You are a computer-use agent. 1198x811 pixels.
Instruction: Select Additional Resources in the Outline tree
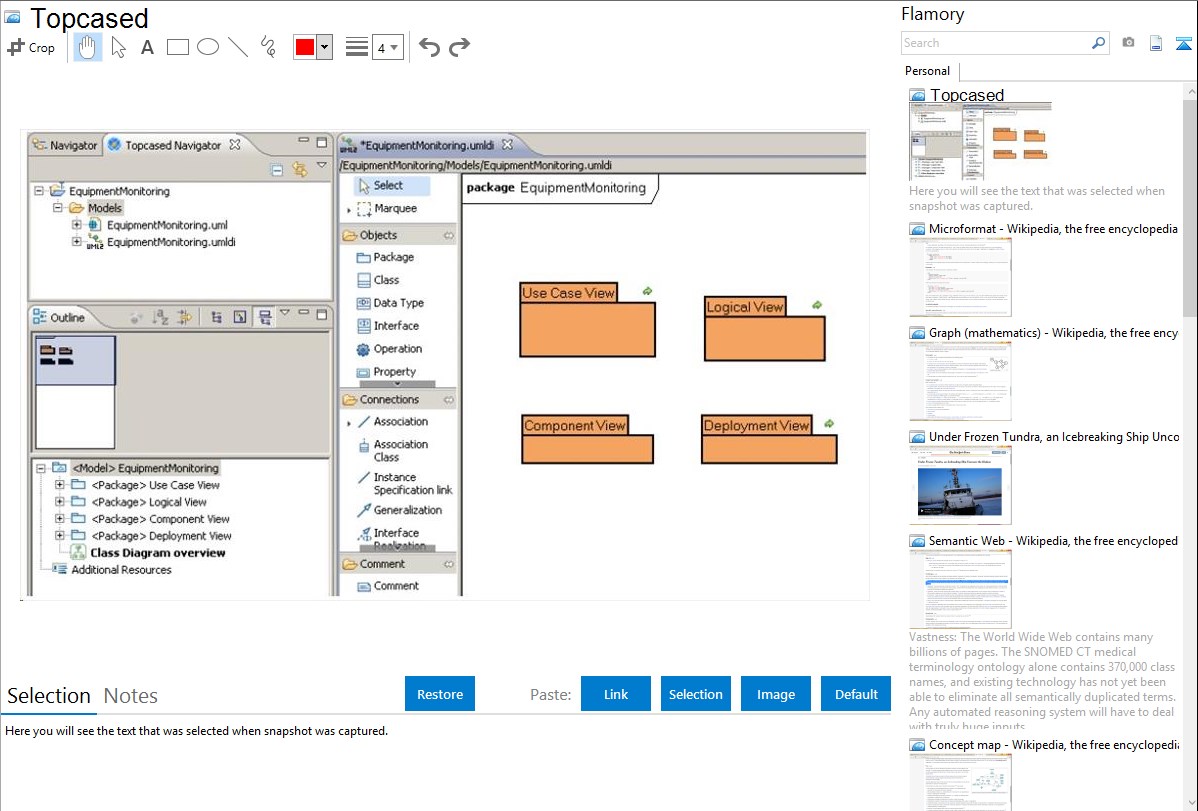(x=121, y=569)
